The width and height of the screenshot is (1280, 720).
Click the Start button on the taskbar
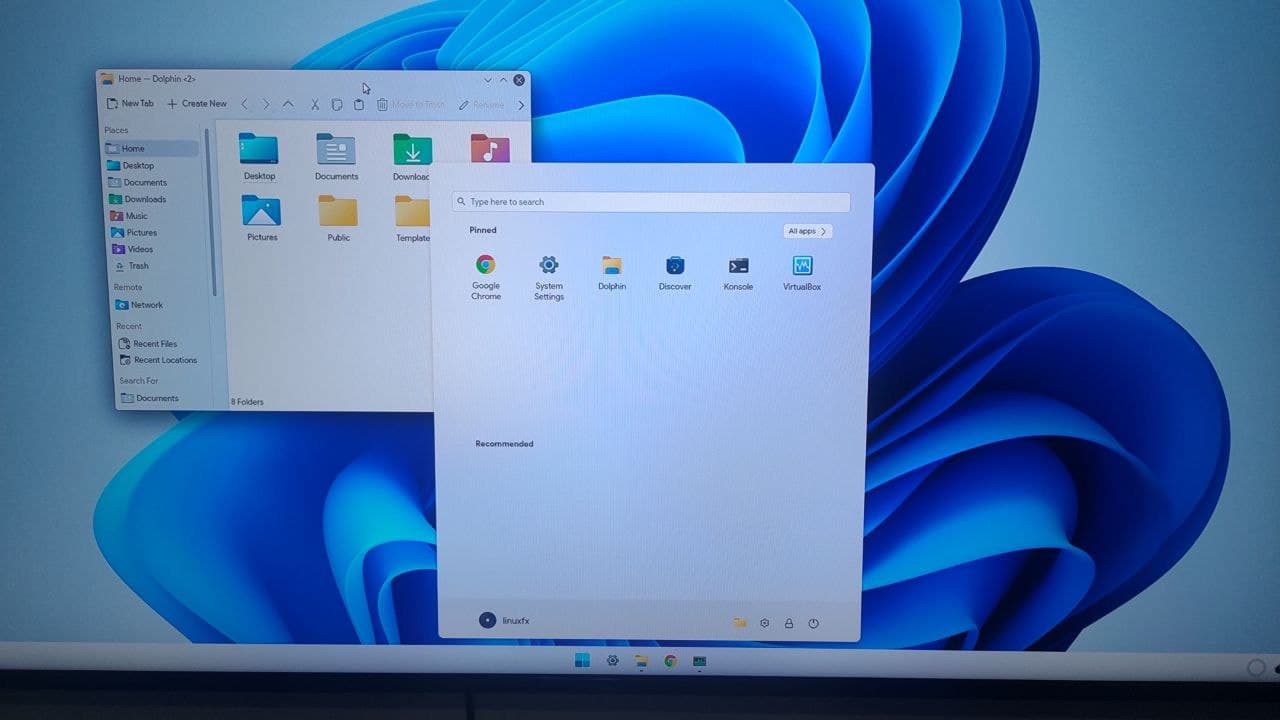[582, 660]
